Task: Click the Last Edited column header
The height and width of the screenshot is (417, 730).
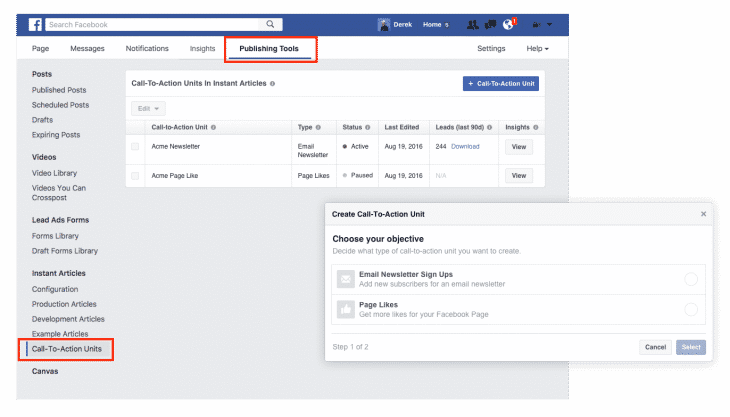Action: click(402, 128)
